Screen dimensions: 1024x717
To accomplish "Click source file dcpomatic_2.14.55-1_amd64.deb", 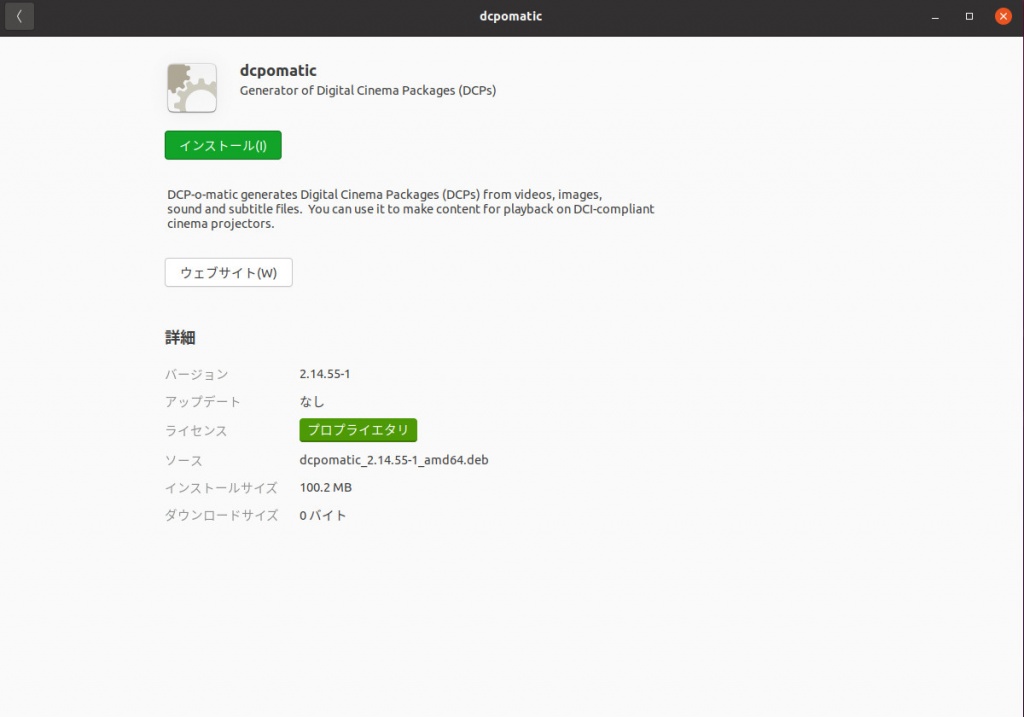I will 394,460.
